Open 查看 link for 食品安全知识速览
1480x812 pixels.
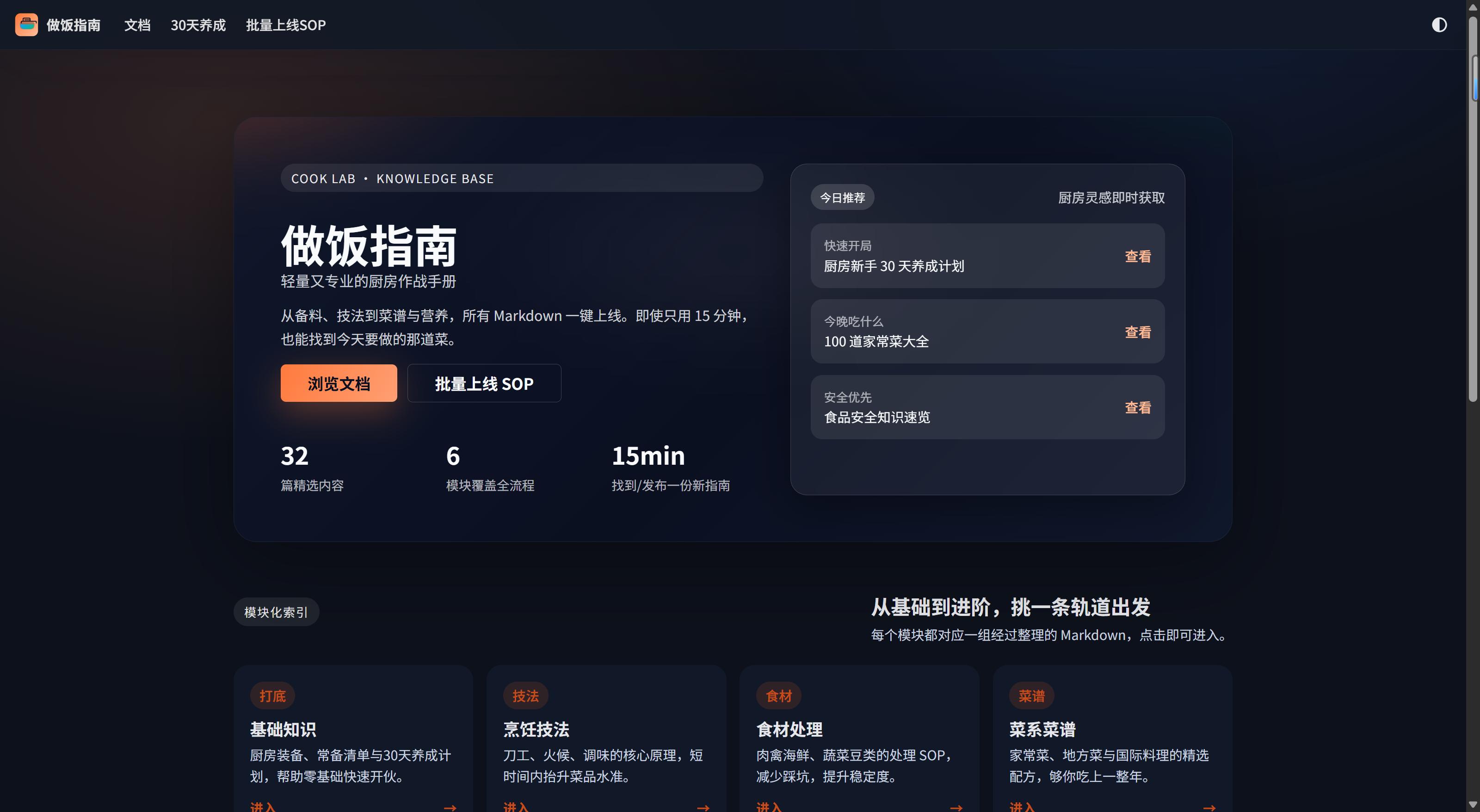pos(1138,407)
